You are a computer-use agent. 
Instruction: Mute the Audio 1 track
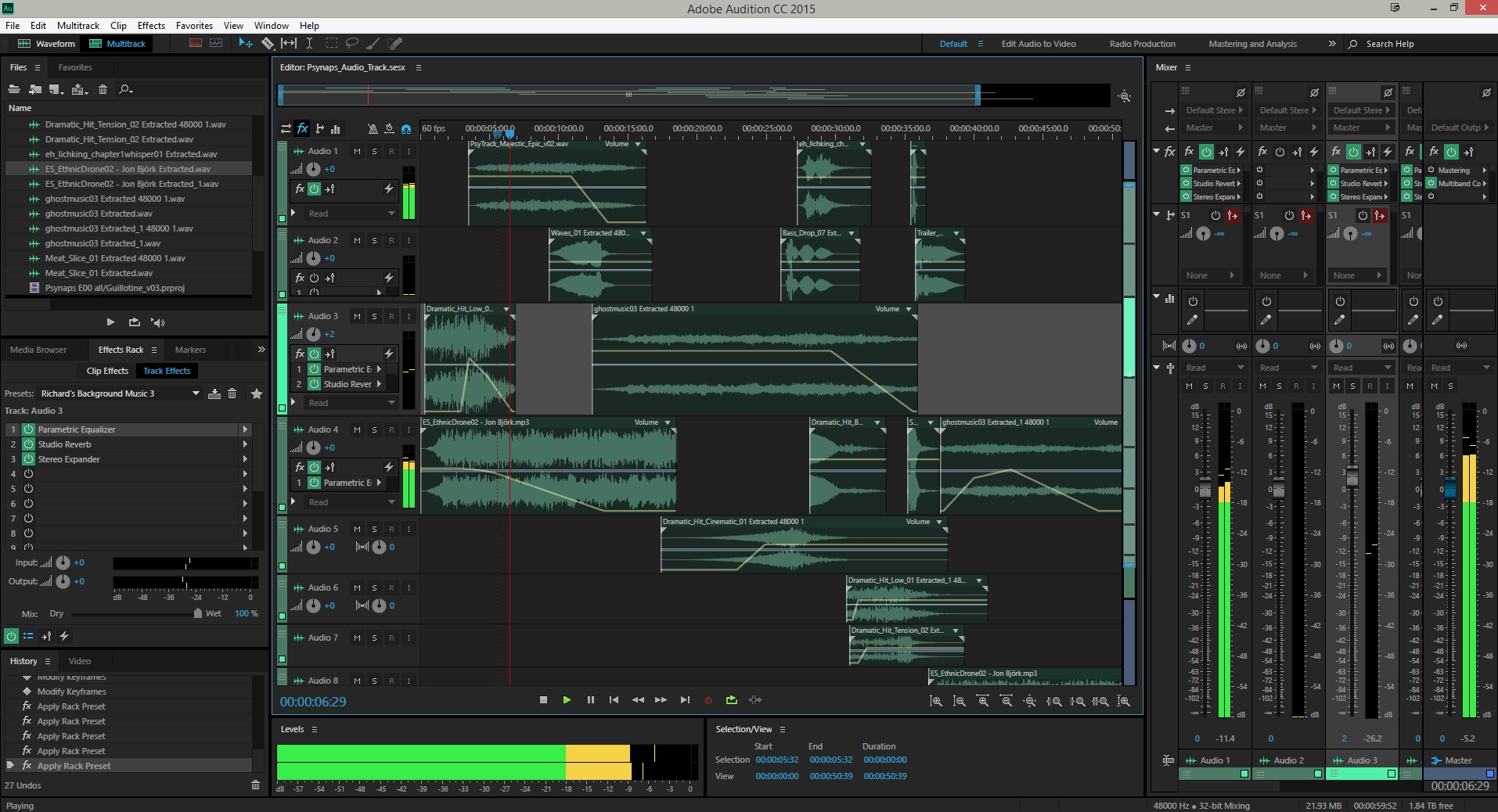[357, 151]
